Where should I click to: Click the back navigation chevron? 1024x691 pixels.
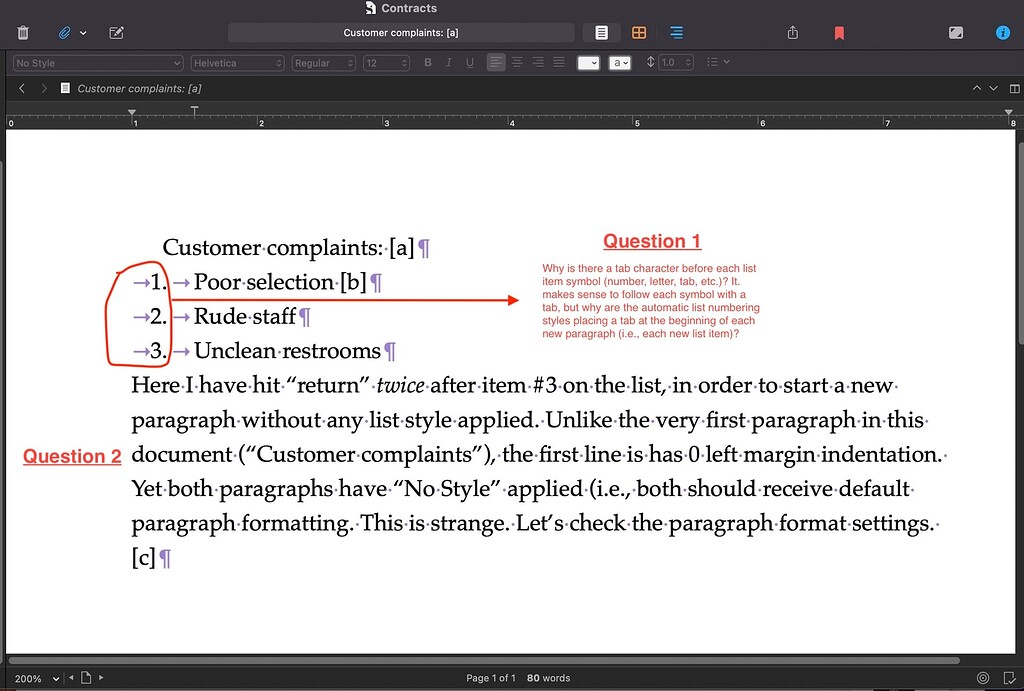(x=22, y=88)
